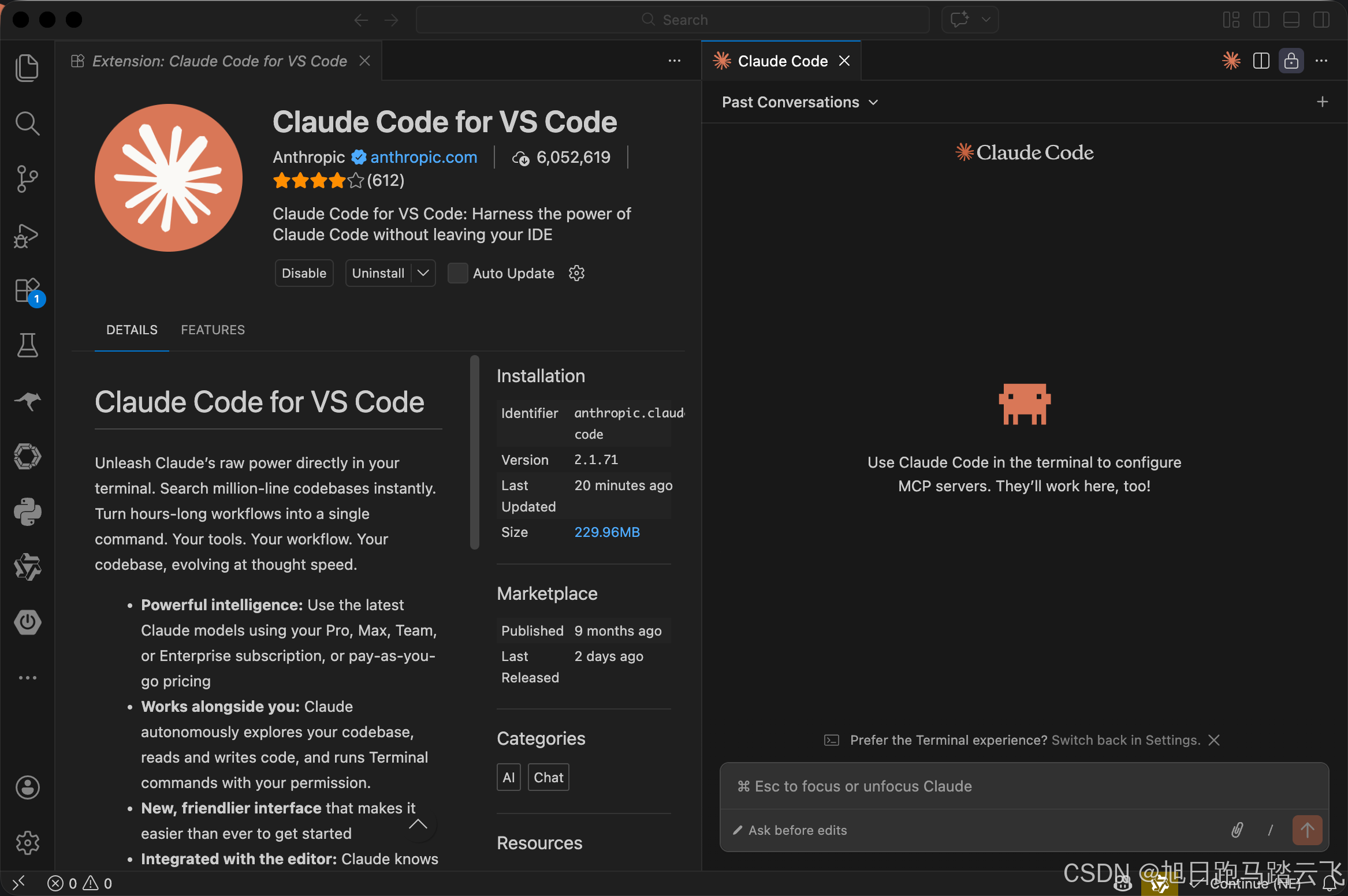This screenshot has width=1348, height=896.
Task: Open the anthropic.com publisher link
Action: 423,157
